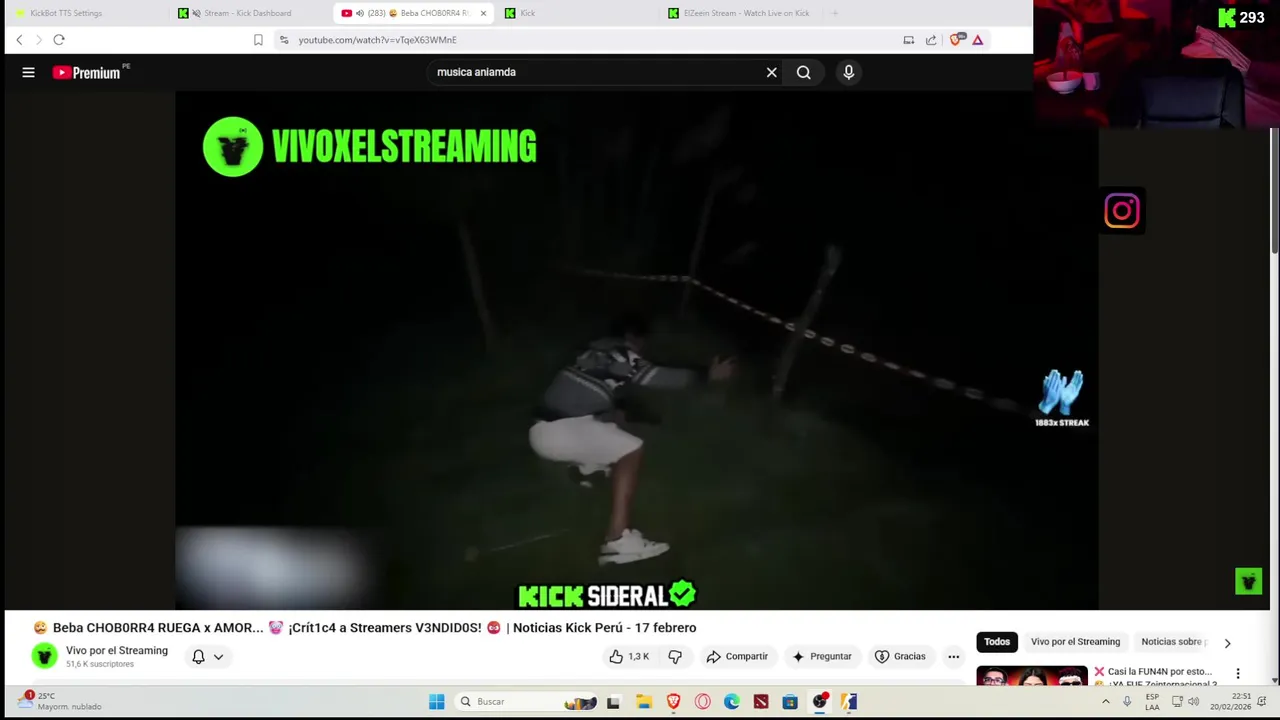
Task: Click the tray microphone icon
Action: [1127, 702]
